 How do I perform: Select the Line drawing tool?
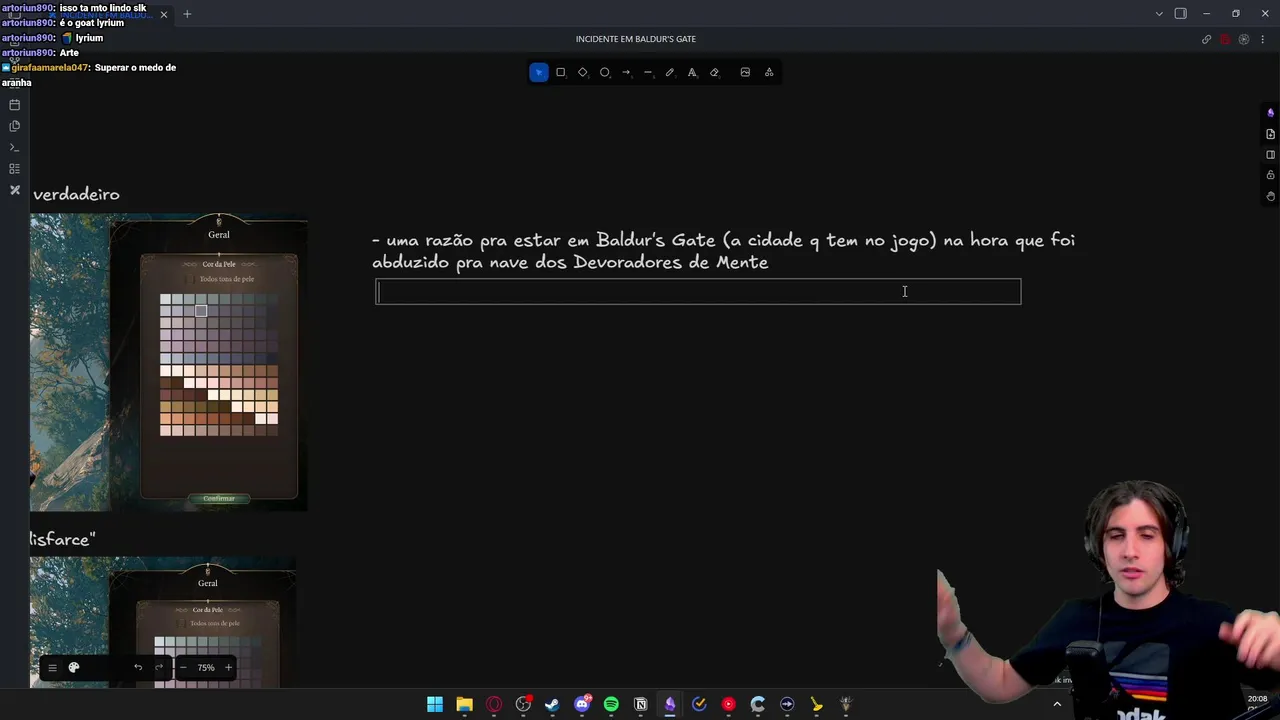(x=648, y=72)
